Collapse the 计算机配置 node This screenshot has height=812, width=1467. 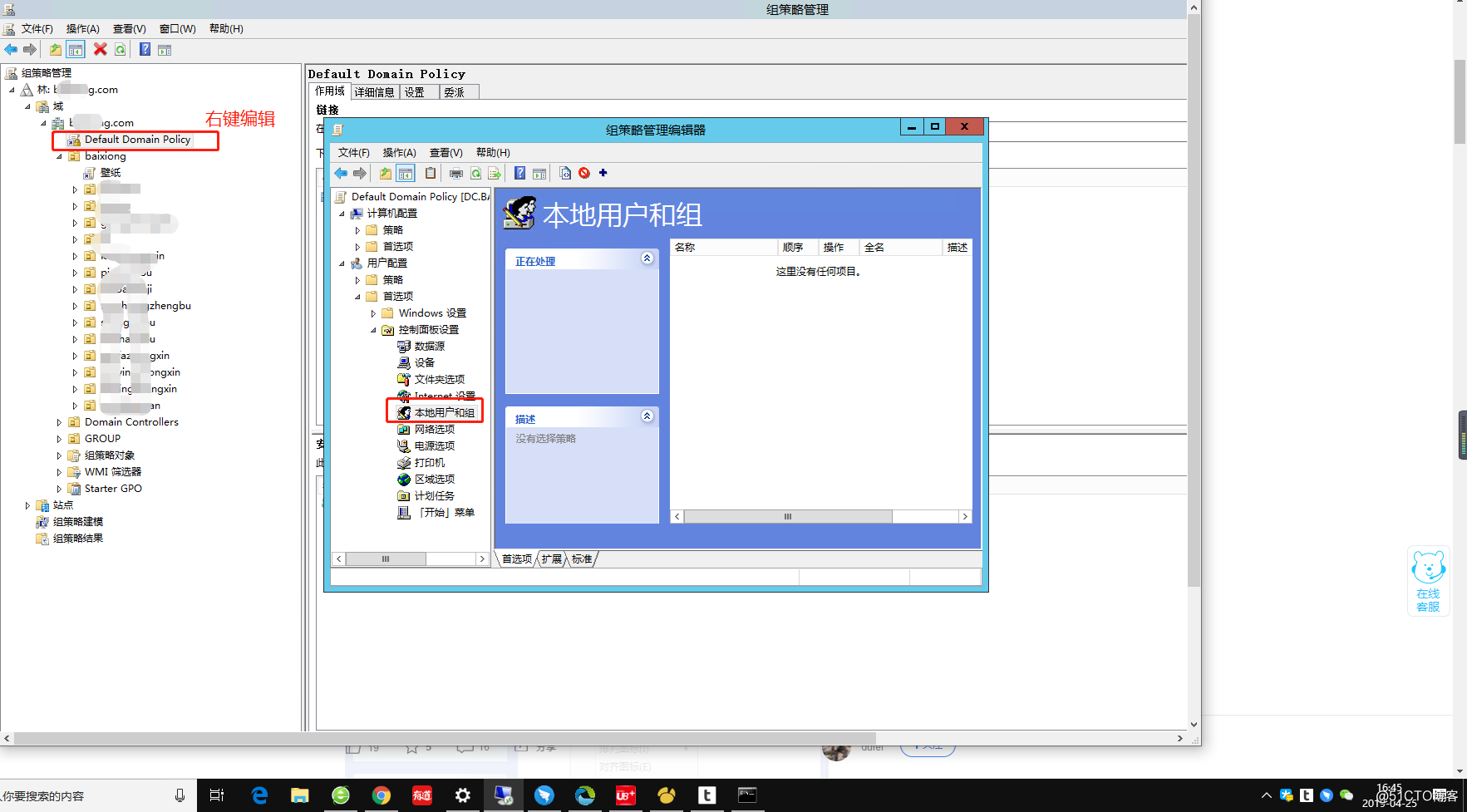(342, 214)
